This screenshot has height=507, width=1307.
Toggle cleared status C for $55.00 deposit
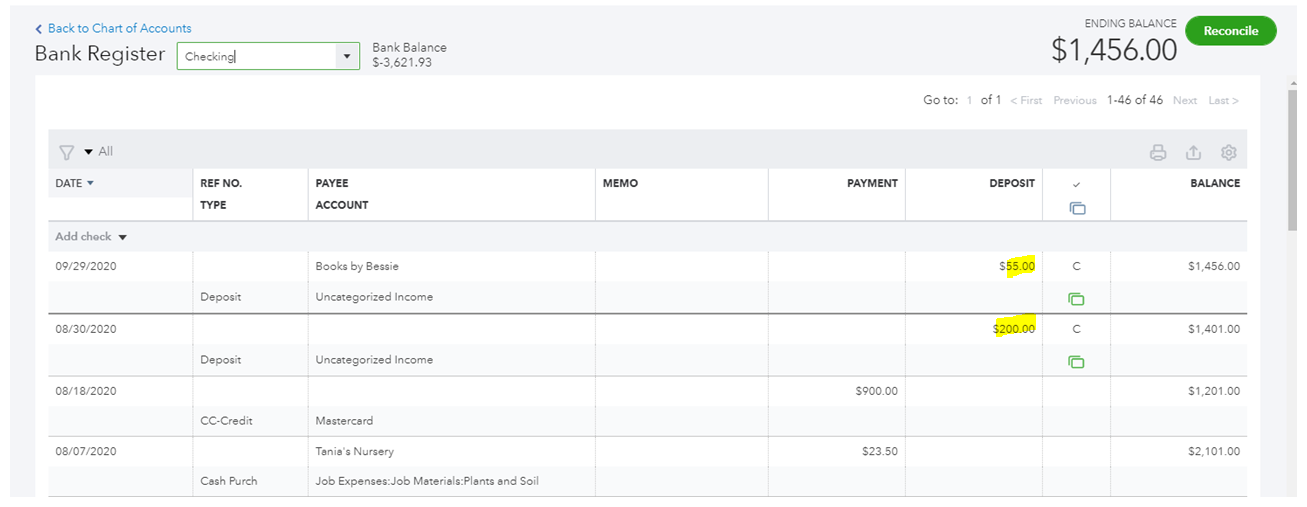tap(1076, 267)
